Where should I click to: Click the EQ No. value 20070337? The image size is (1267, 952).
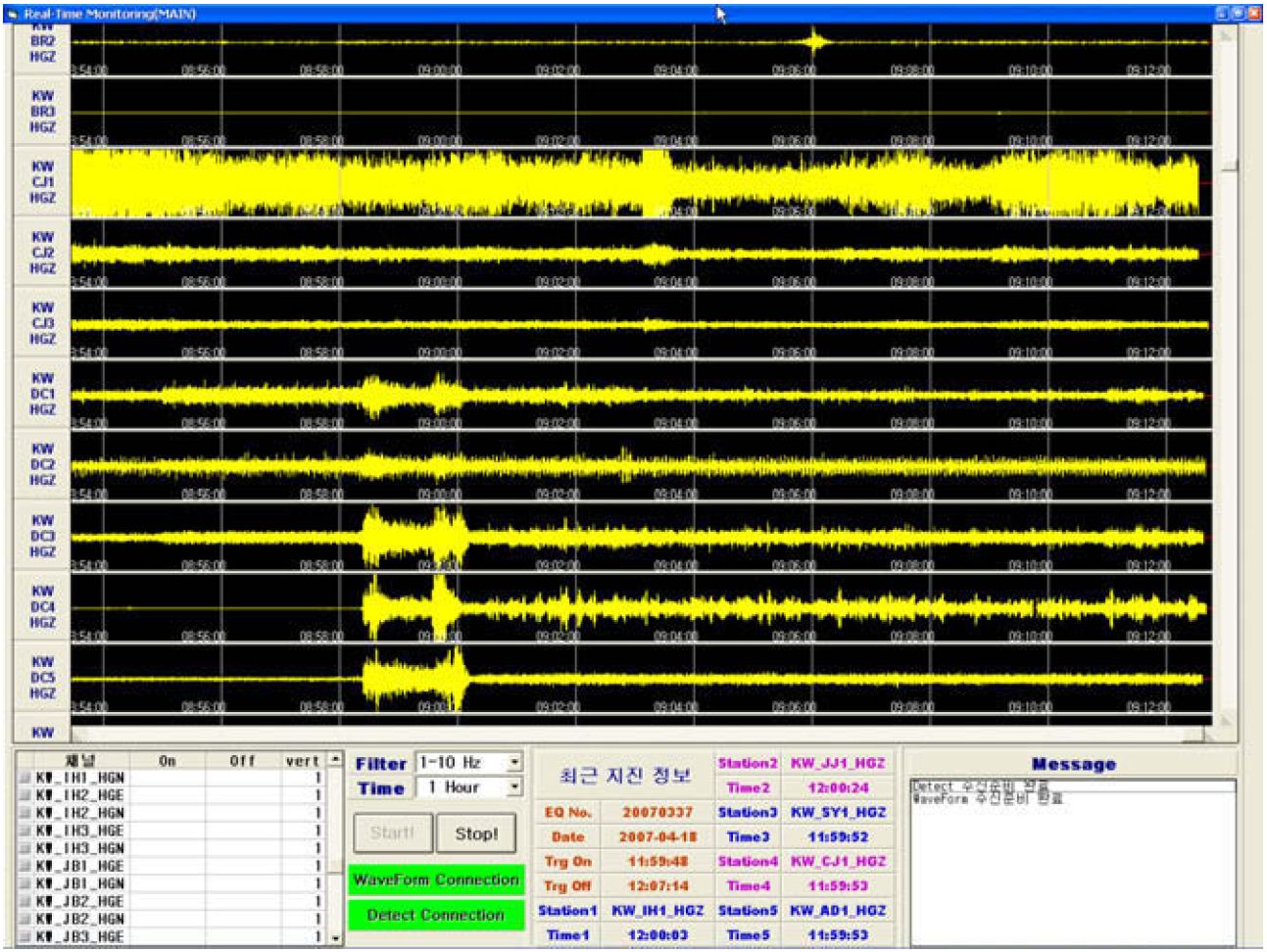click(x=657, y=812)
